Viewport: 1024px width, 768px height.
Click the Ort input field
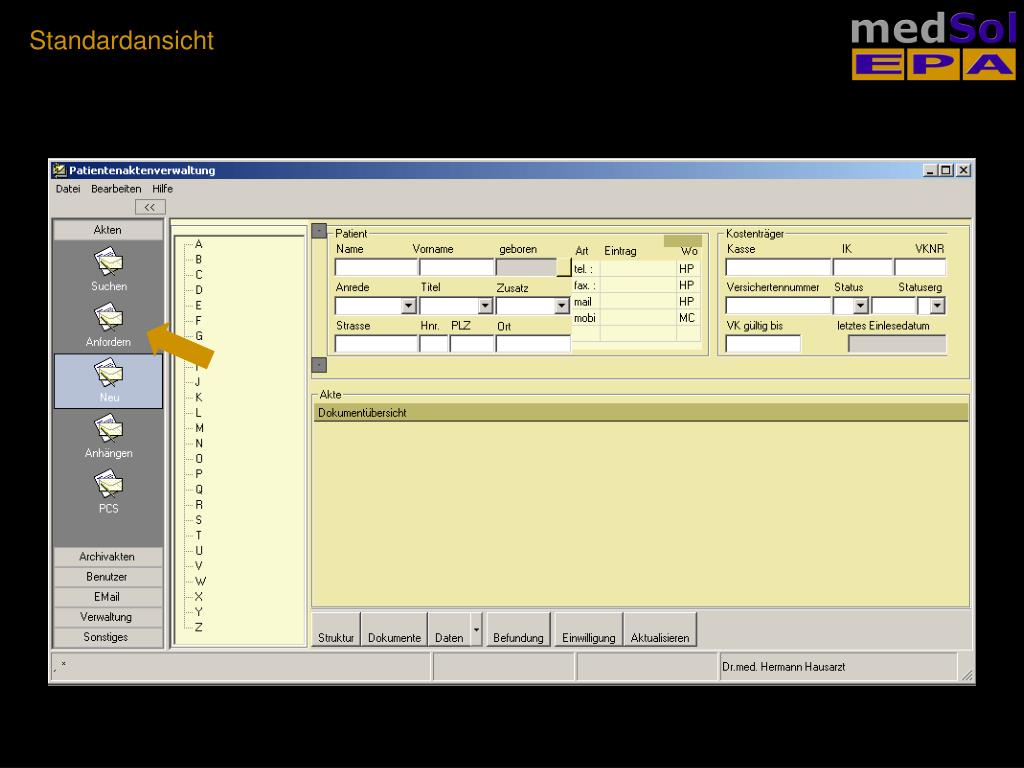point(533,344)
